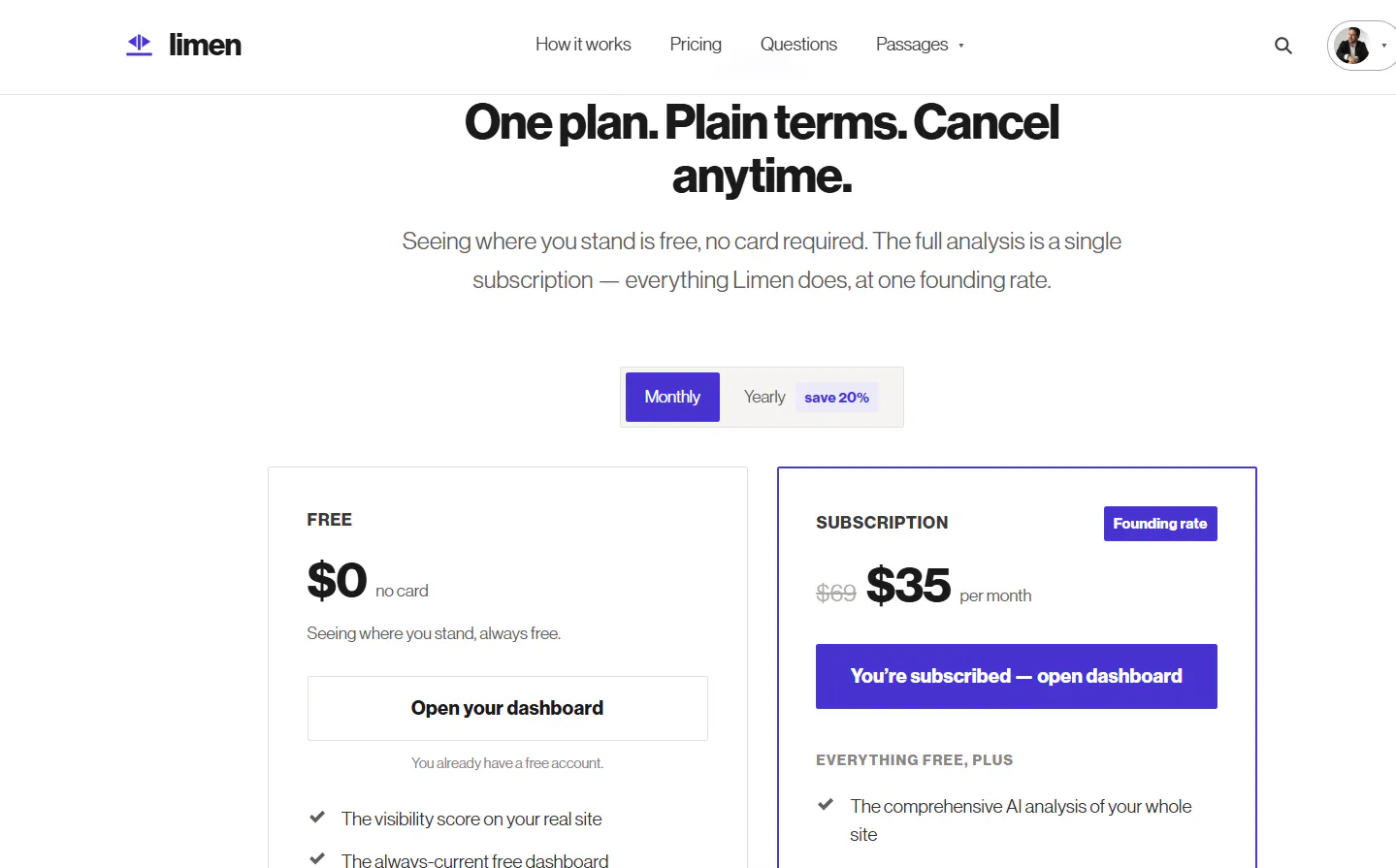Click You're subscribed — open dashboard button
1396x868 pixels.
click(x=1016, y=676)
